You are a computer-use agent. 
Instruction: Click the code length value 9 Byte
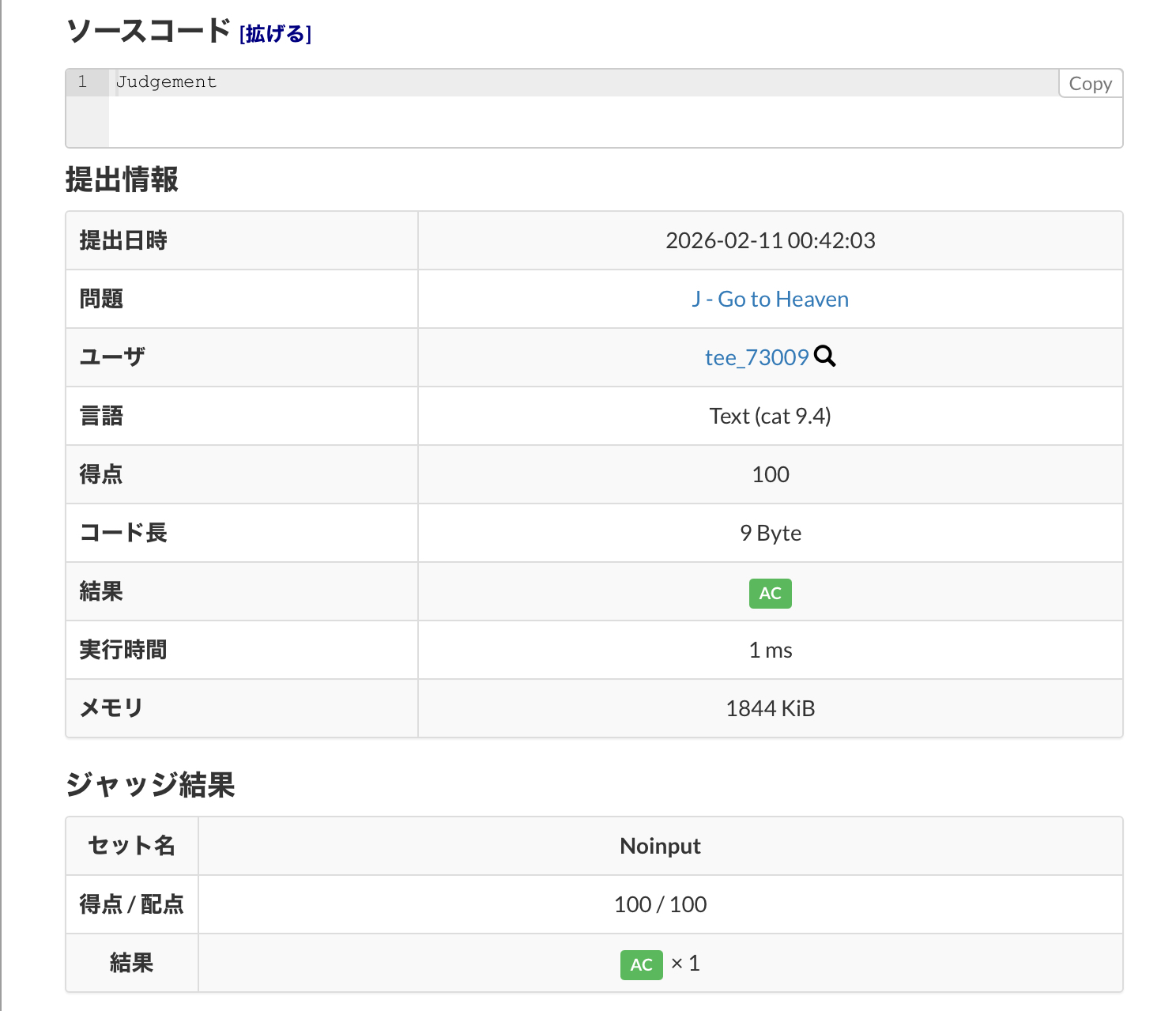point(770,534)
